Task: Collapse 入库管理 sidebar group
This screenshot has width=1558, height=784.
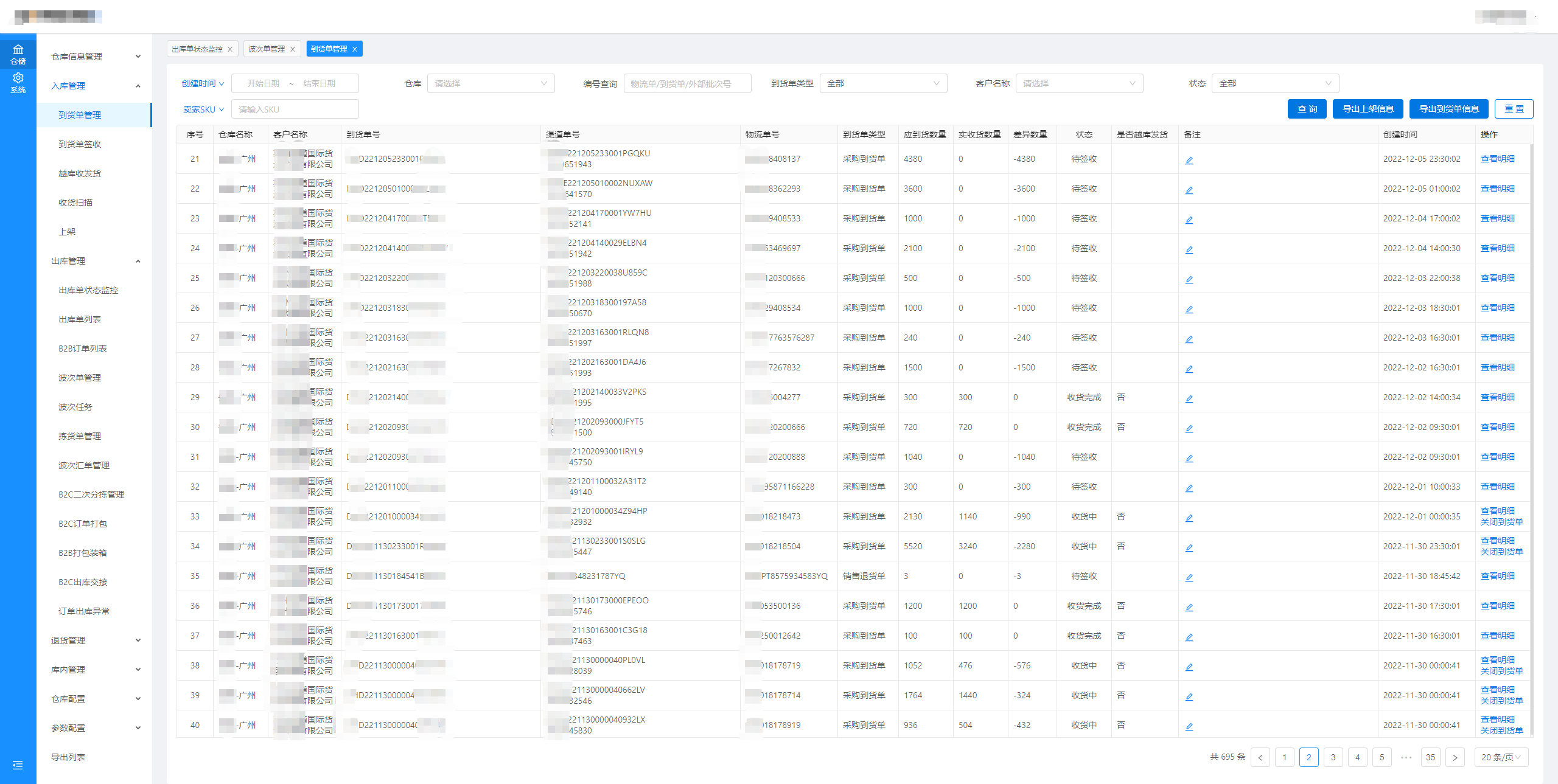Action: point(94,86)
